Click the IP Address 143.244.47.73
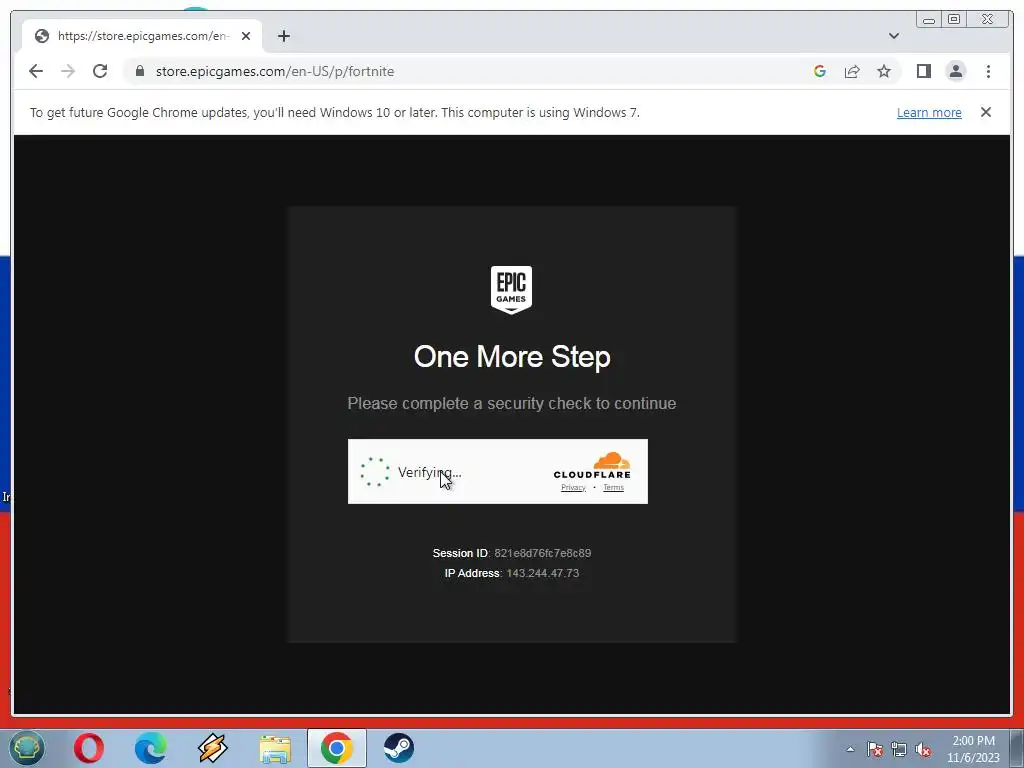The width and height of the screenshot is (1024, 768). pos(543,573)
